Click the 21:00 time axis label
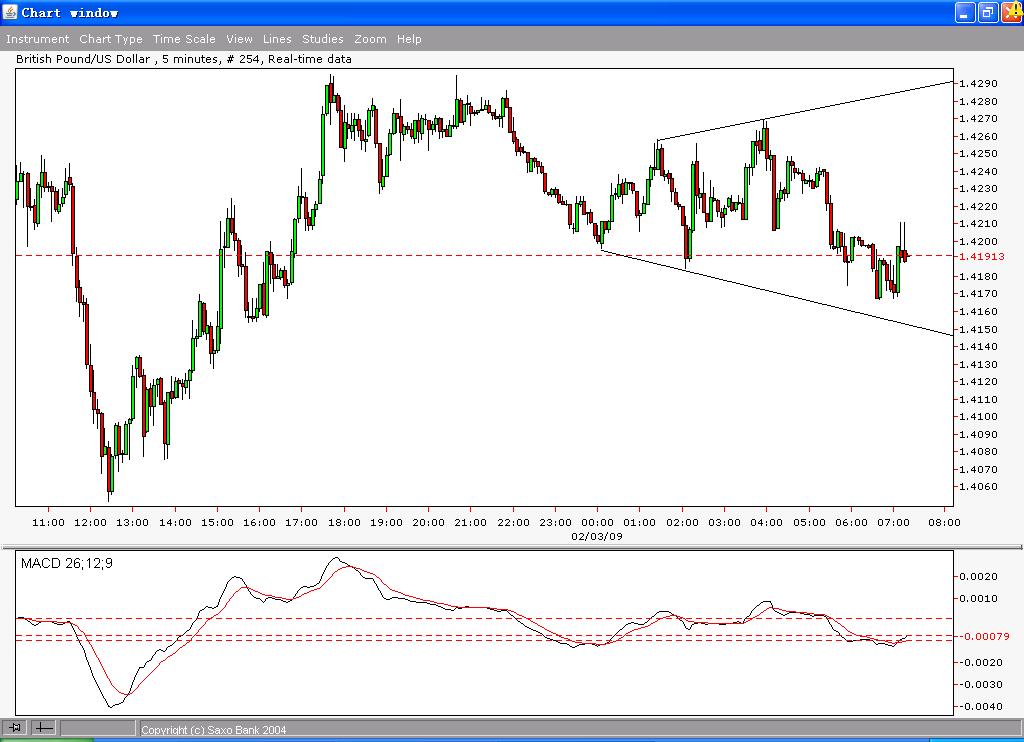The image size is (1024, 742). [x=470, y=523]
